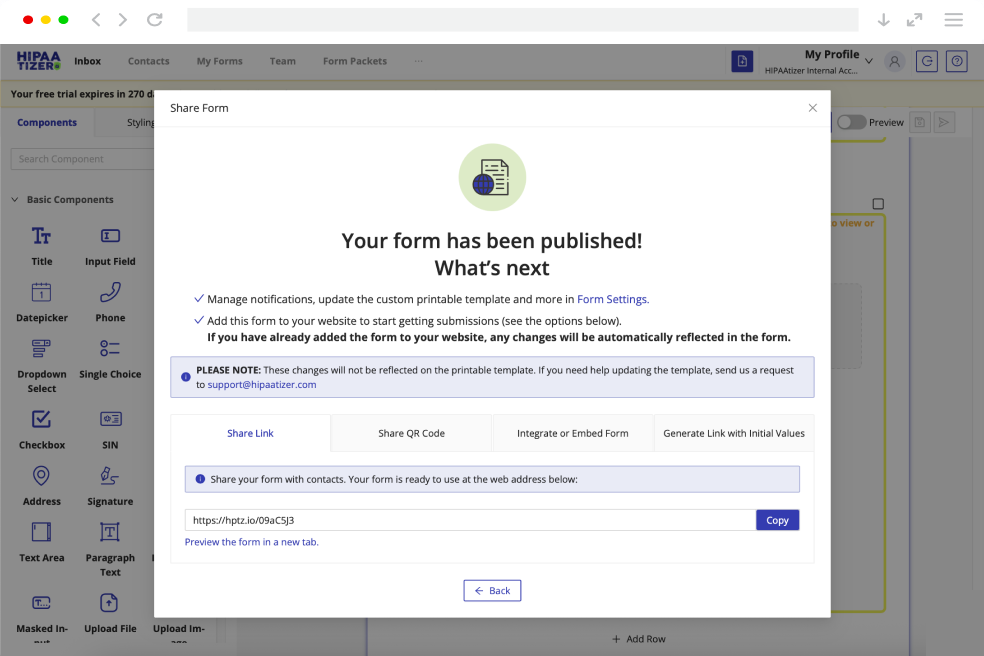Open Form Settings from the published dialog
984x656 pixels.
coord(615,299)
